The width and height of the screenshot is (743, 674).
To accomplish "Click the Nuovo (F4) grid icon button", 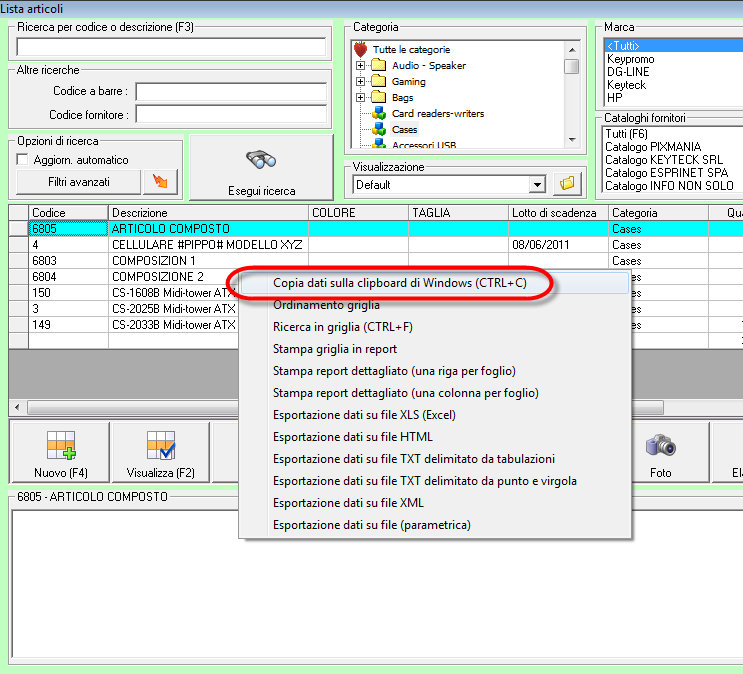I will [61, 453].
